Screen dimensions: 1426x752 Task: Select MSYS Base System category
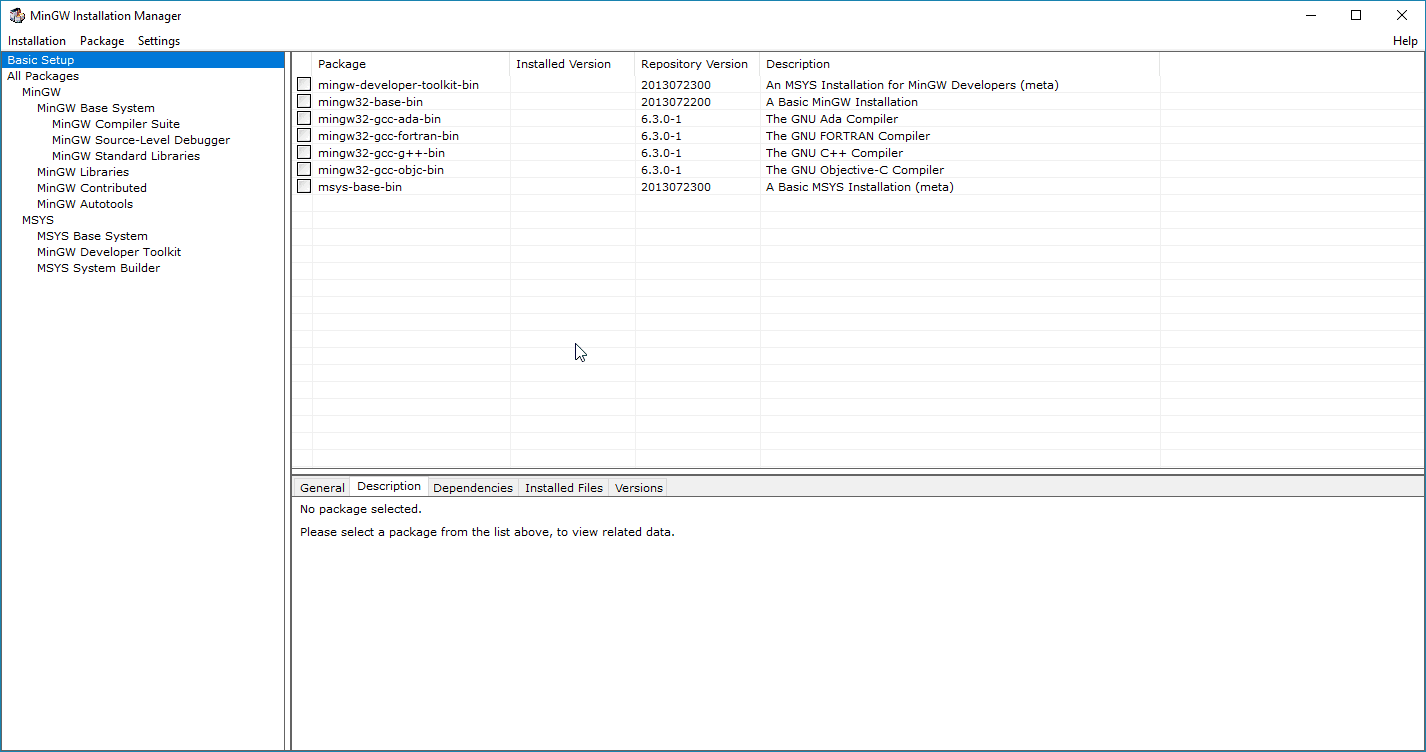(92, 236)
